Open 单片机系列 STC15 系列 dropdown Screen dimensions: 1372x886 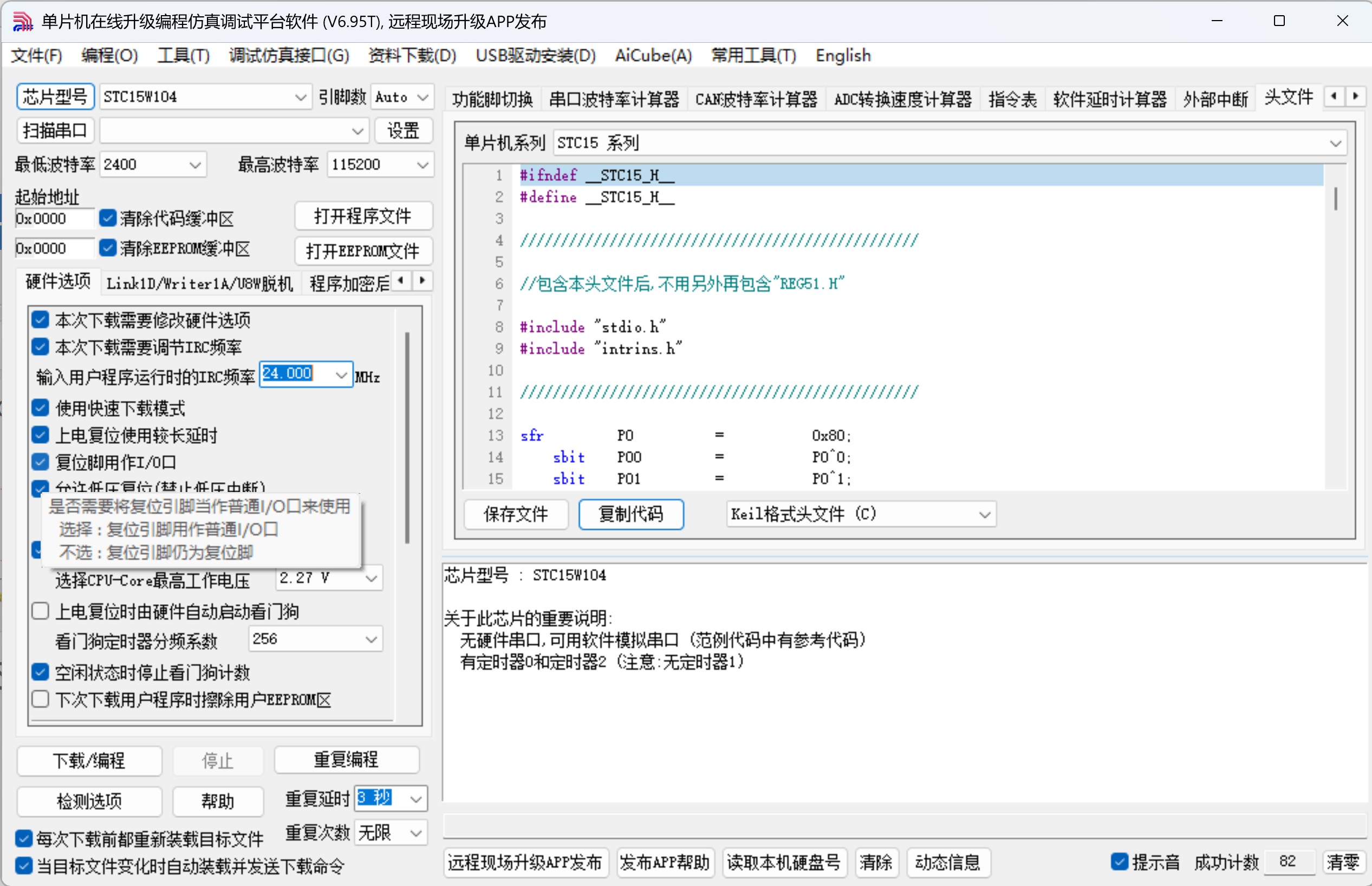click(950, 143)
